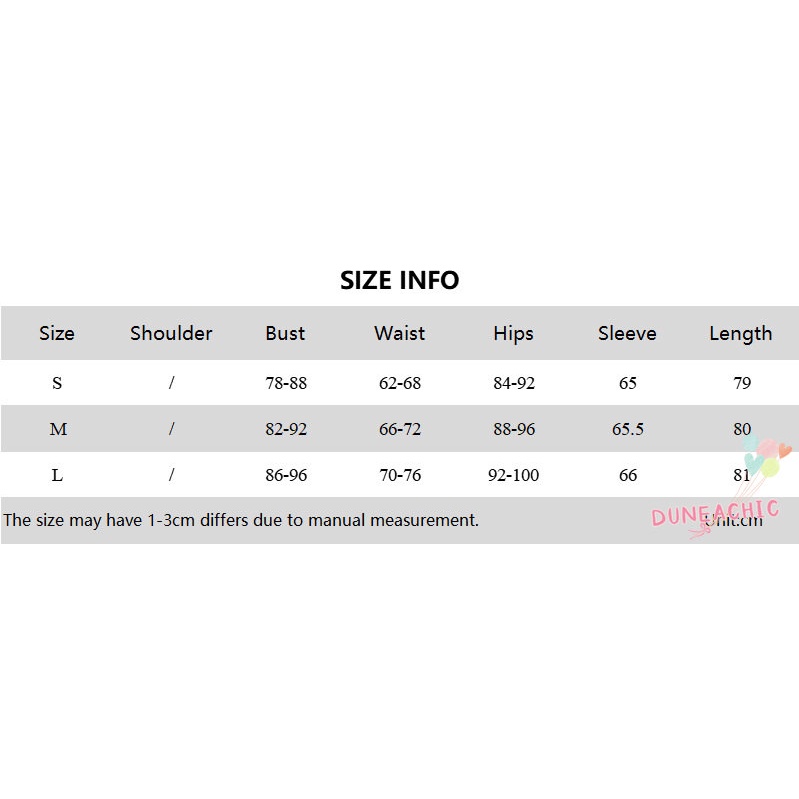The height and width of the screenshot is (799, 799).
Task: Select the L size row label
Action: pyautogui.click(x=57, y=475)
